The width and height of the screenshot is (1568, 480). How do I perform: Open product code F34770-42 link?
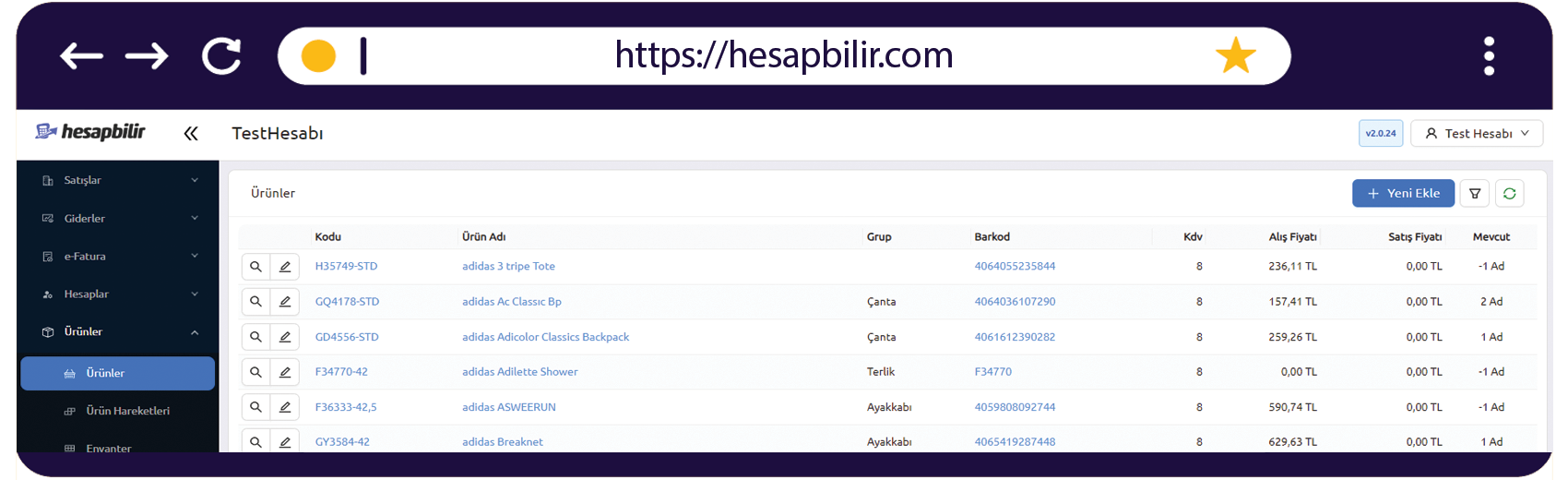pos(341,372)
